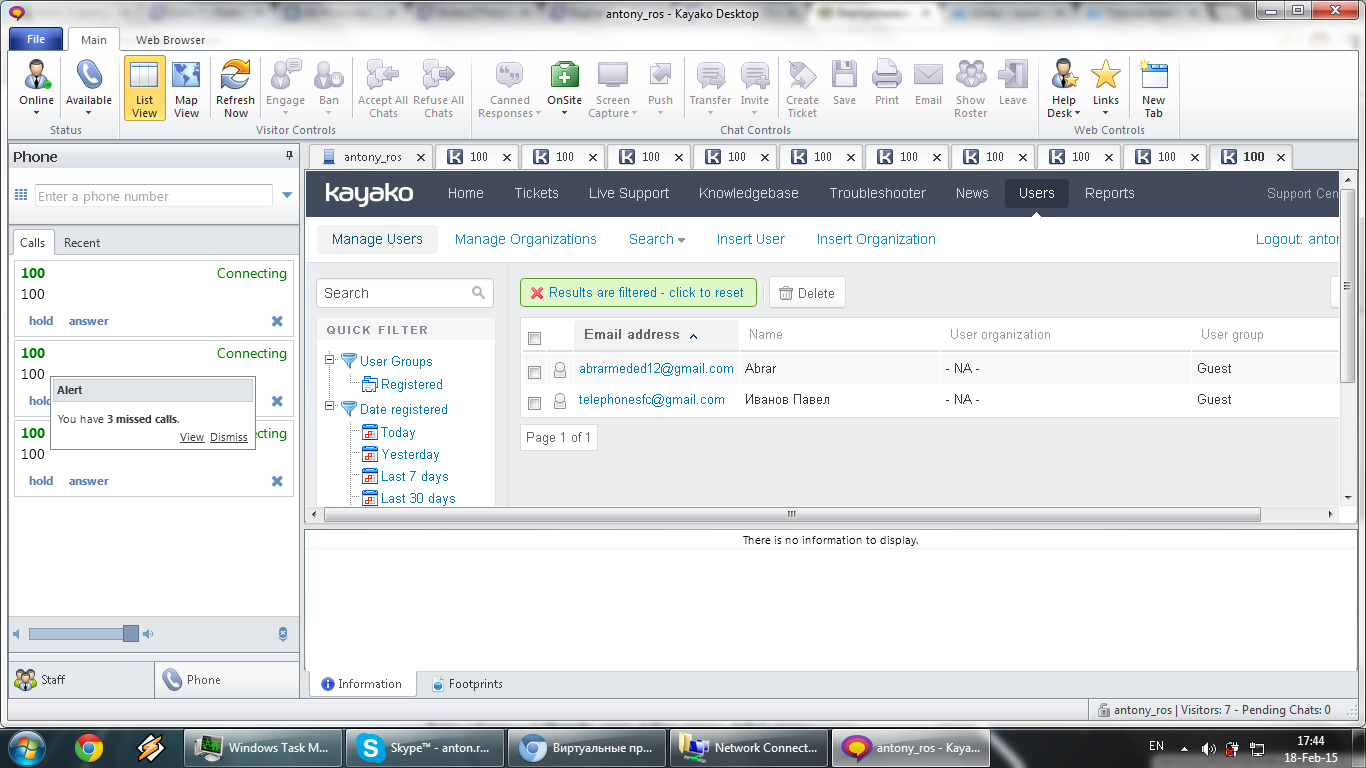Open the phone dial pad grid icon

(x=21, y=196)
